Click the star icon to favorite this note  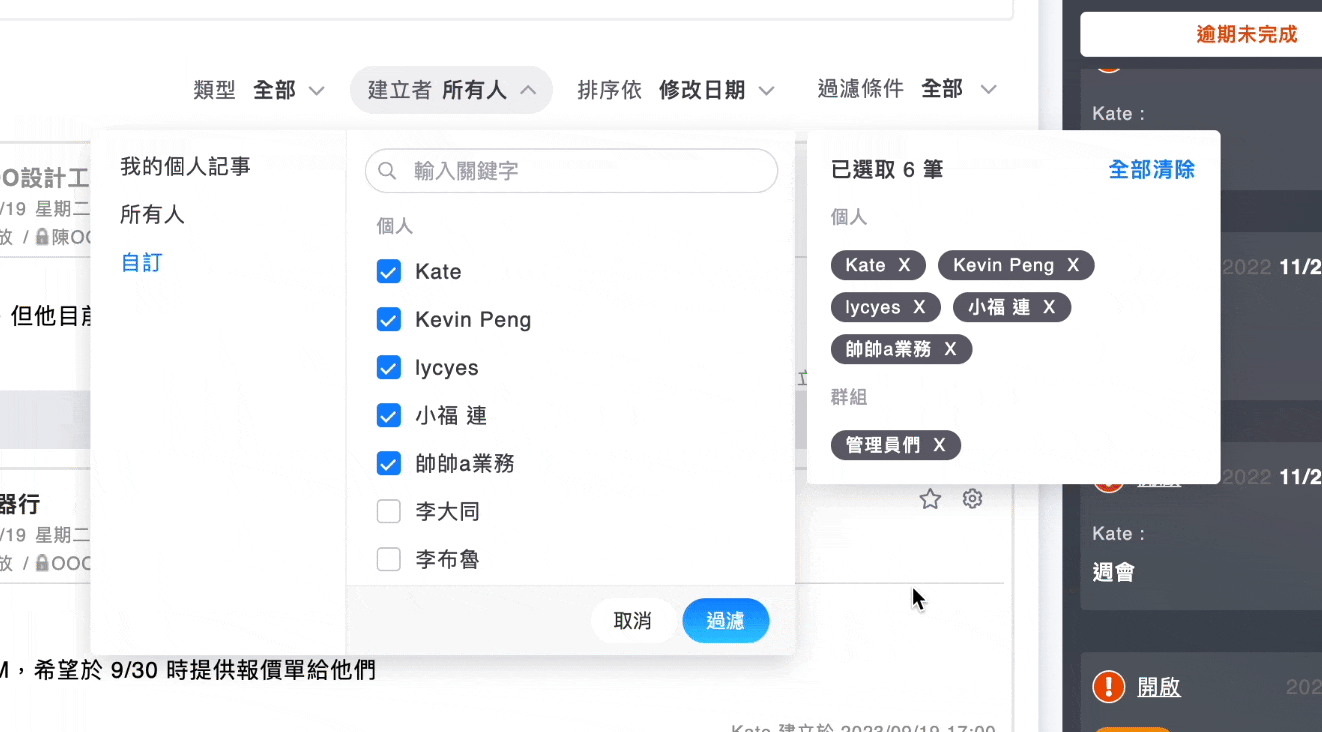tap(930, 498)
